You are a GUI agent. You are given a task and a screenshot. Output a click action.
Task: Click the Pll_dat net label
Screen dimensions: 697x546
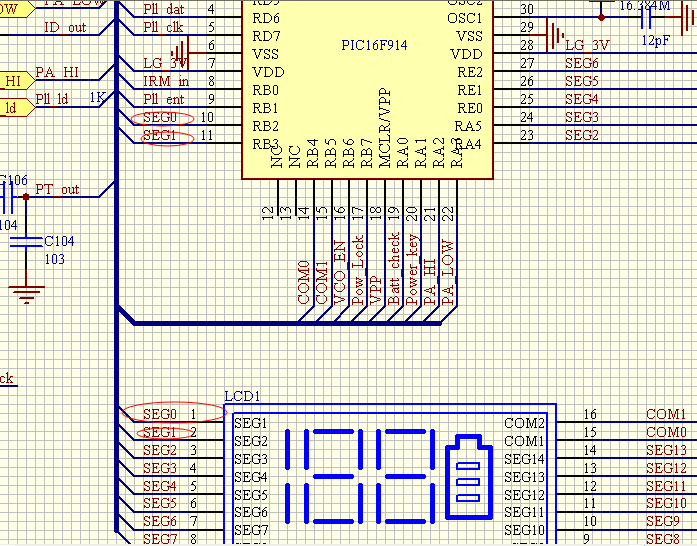click(164, 9)
